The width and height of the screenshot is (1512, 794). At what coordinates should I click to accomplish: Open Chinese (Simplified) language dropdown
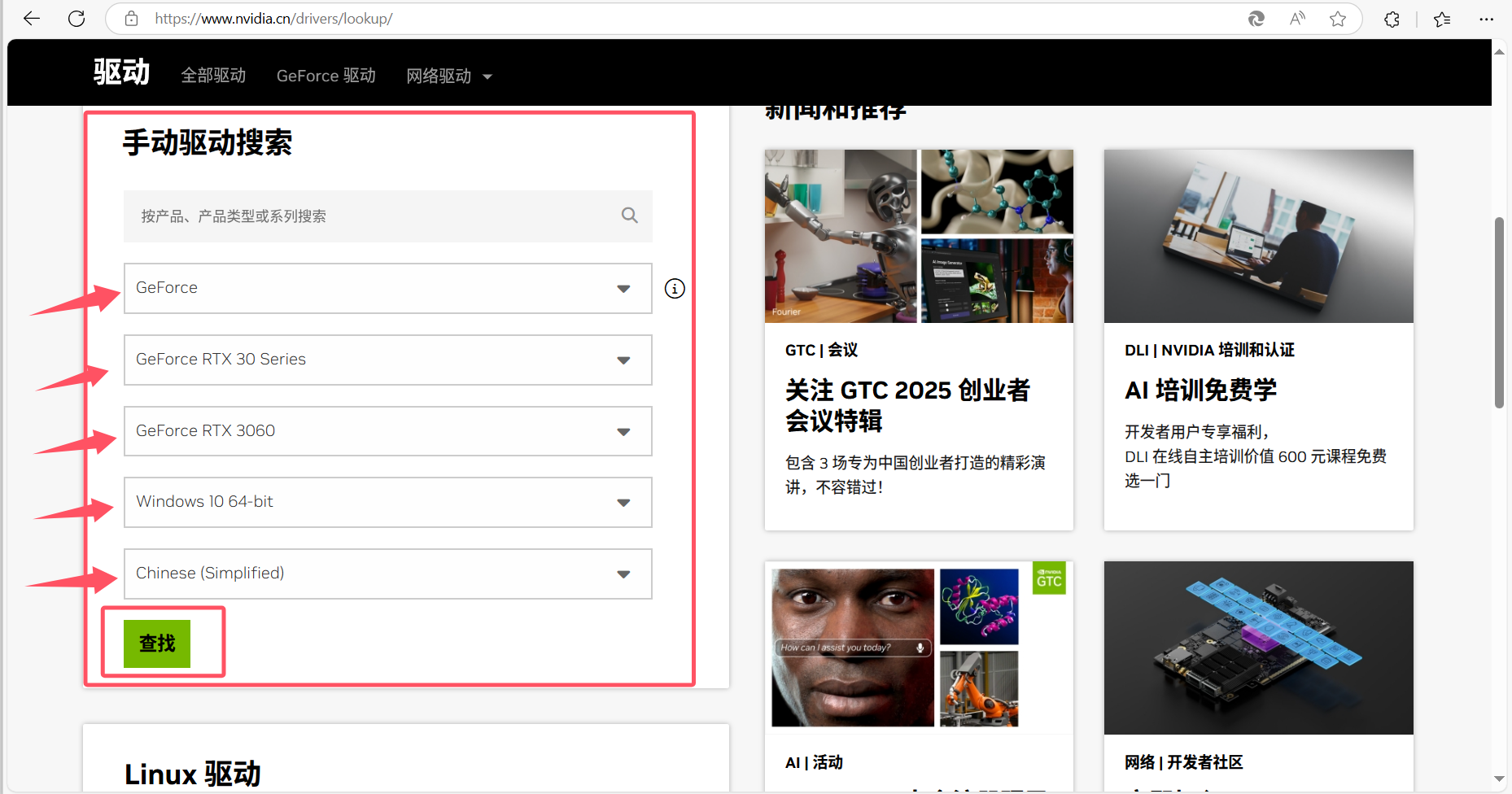[387, 574]
